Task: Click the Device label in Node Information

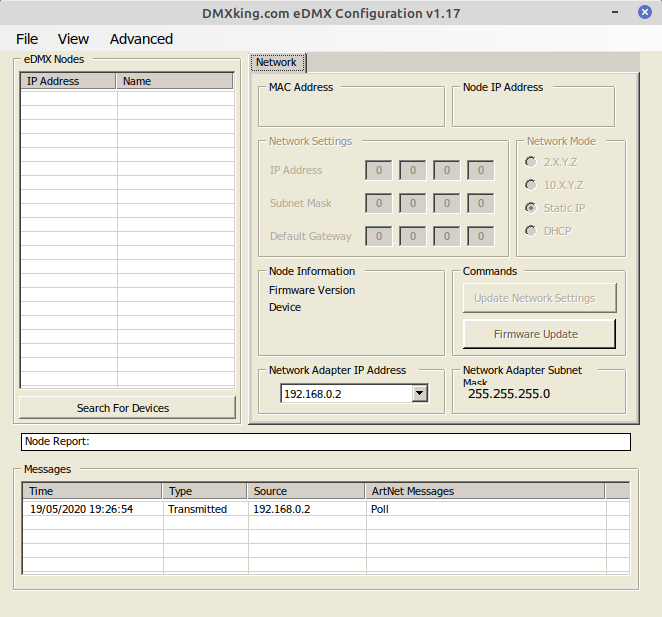Action: [x=285, y=307]
